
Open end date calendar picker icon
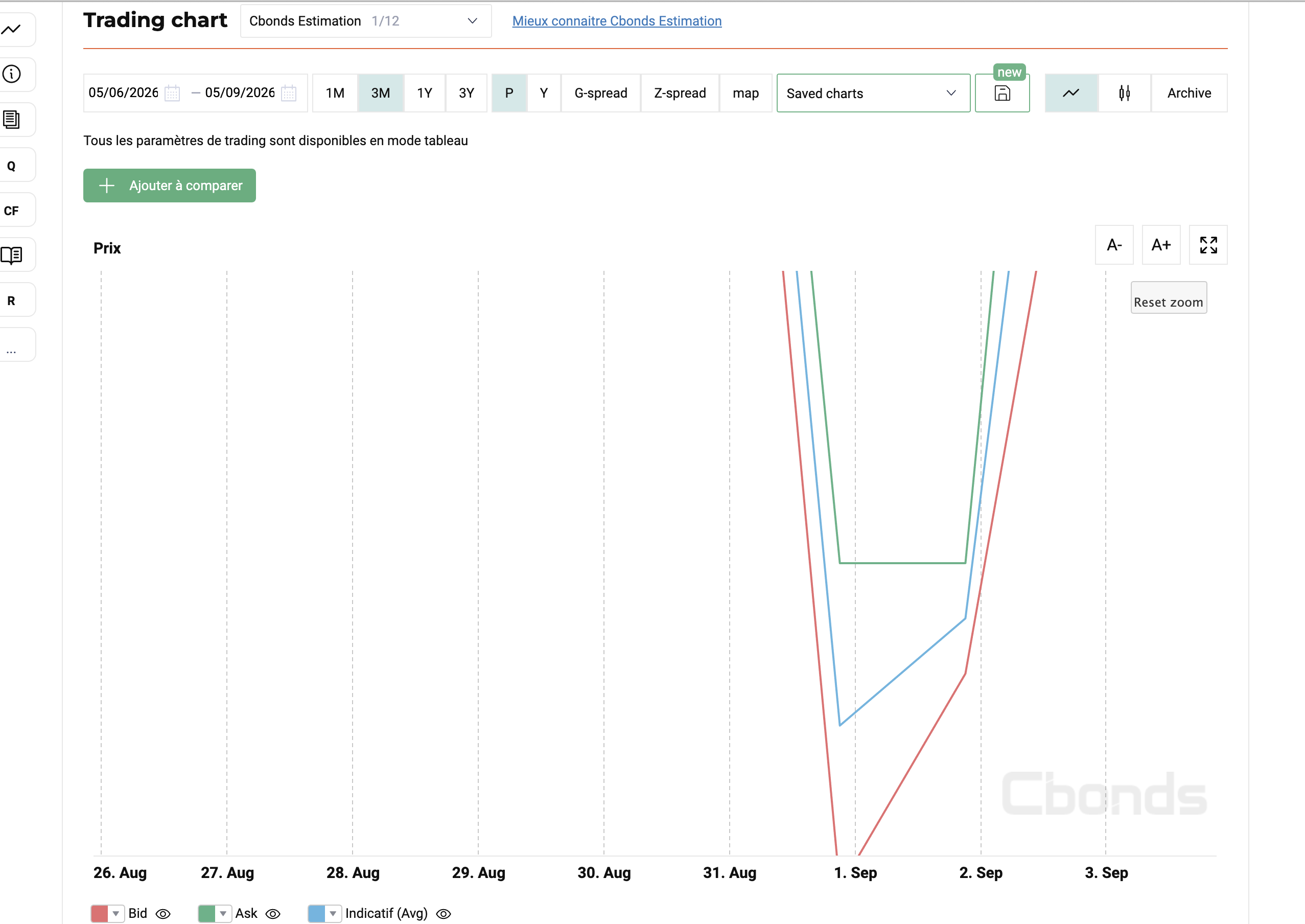pyautogui.click(x=289, y=94)
